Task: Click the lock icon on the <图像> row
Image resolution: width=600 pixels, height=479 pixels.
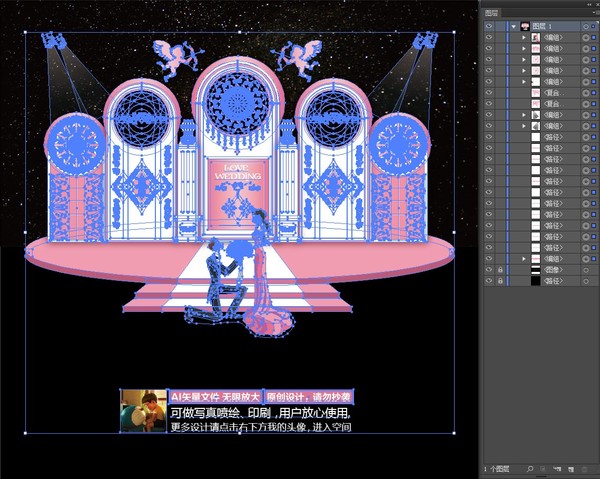Action: (x=500, y=270)
